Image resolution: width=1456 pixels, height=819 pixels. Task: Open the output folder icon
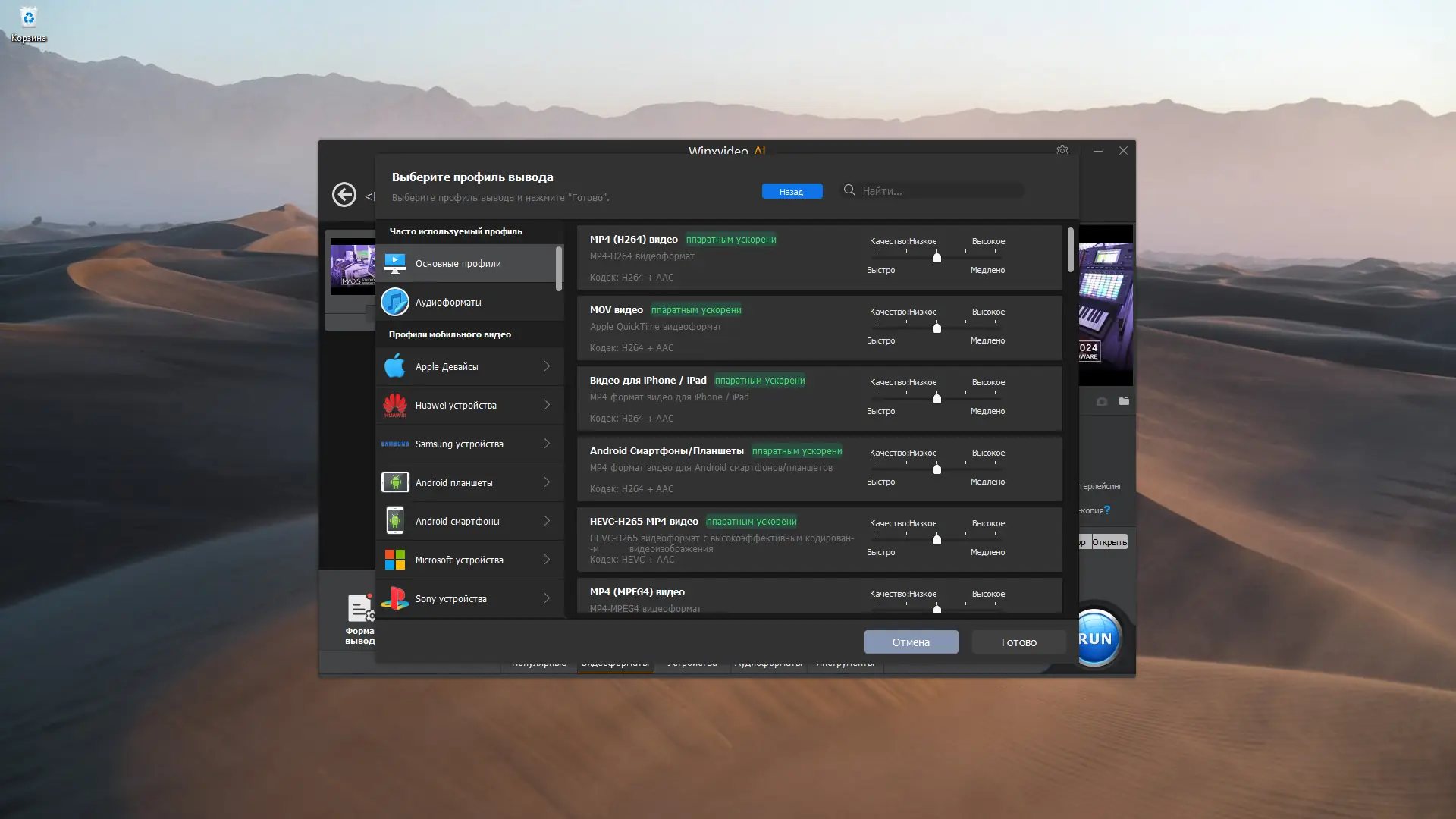pyautogui.click(x=1124, y=401)
